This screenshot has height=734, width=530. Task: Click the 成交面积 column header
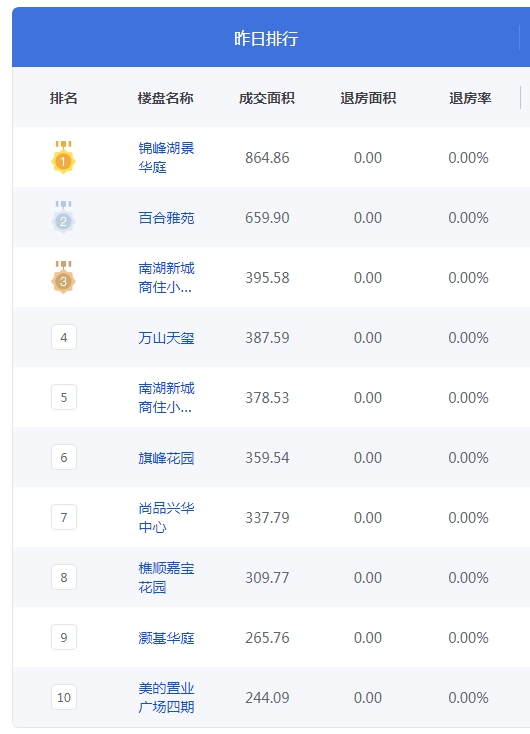pyautogui.click(x=266, y=98)
